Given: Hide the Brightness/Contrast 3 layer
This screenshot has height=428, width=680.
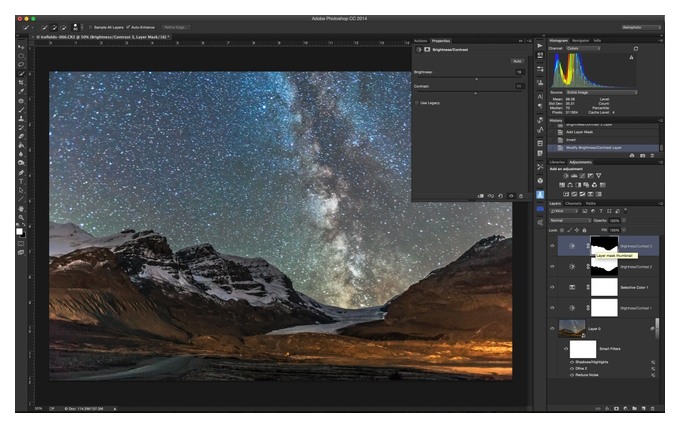Looking at the screenshot, I should pyautogui.click(x=552, y=246).
